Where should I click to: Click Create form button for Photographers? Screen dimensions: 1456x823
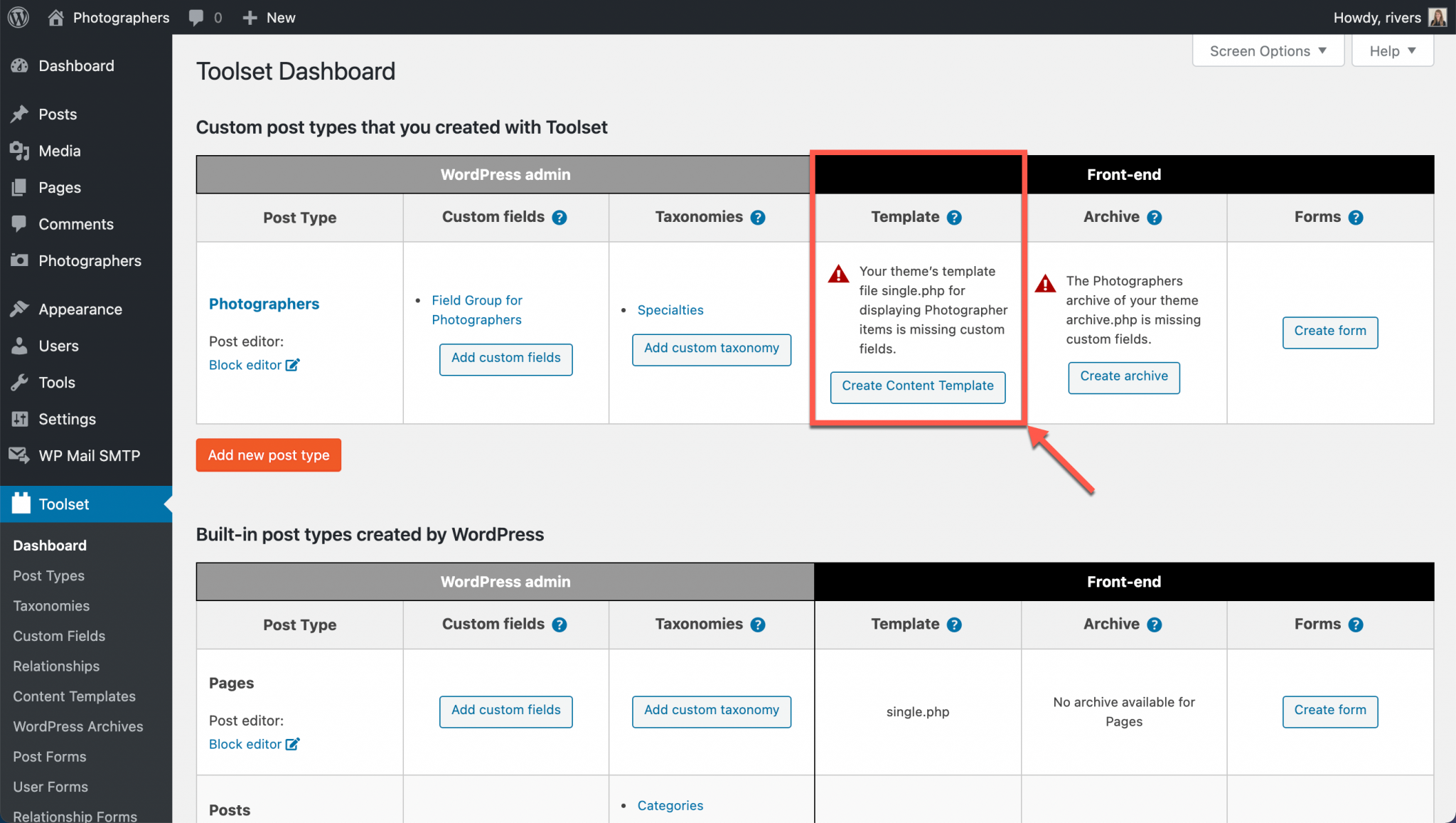click(x=1330, y=332)
